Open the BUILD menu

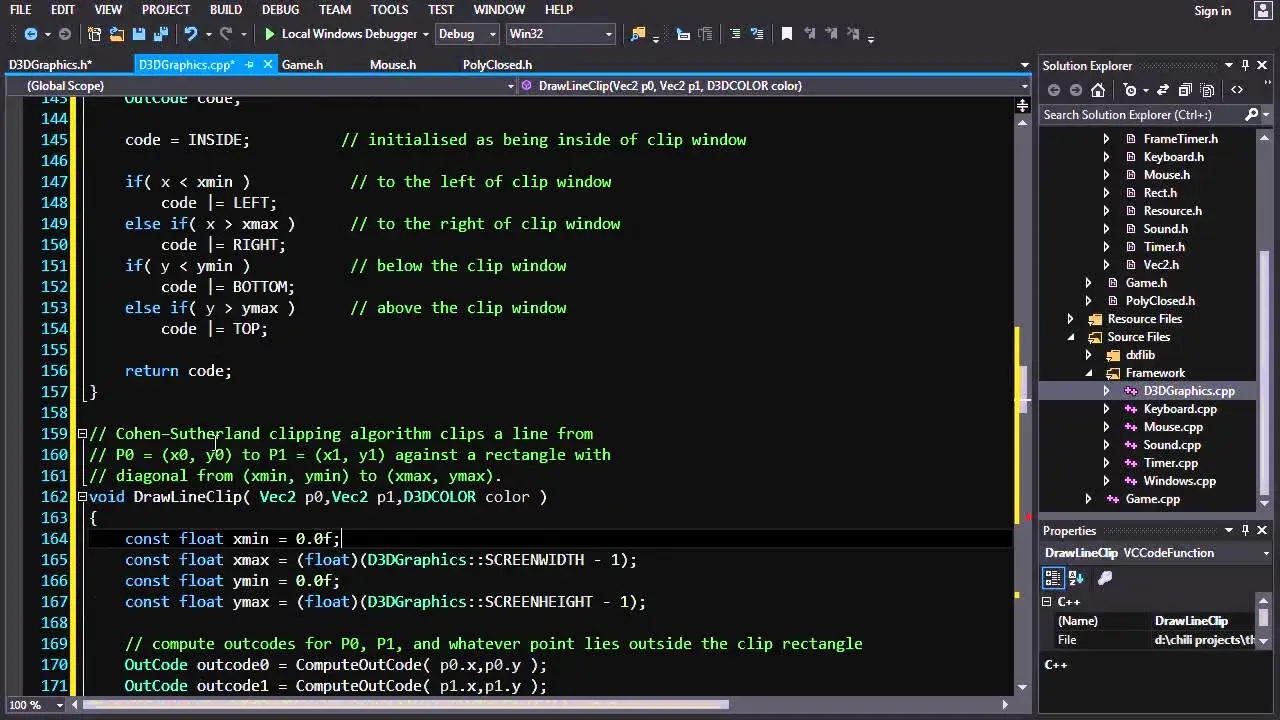(225, 9)
